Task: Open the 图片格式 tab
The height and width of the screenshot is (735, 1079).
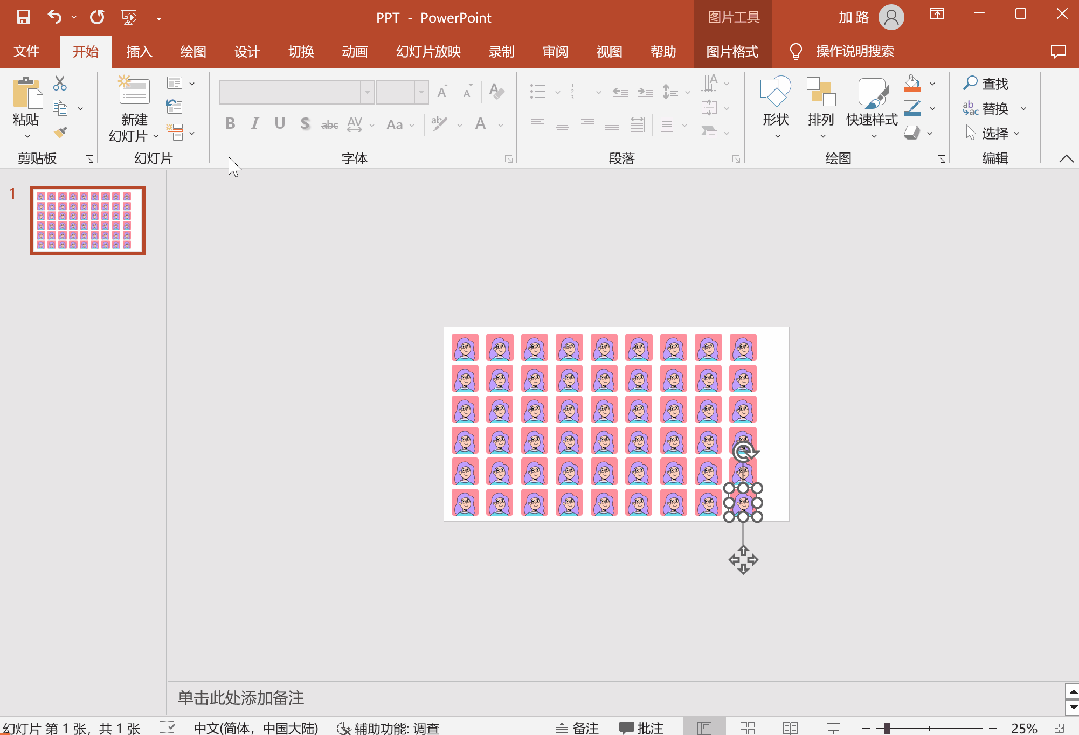Action: pyautogui.click(x=732, y=52)
